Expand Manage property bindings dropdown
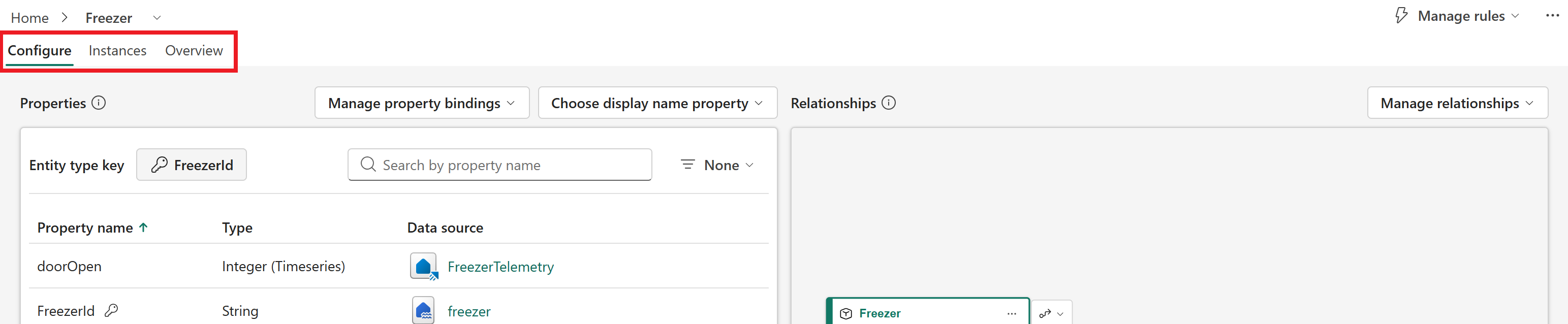The image size is (1568, 324). 422,103
